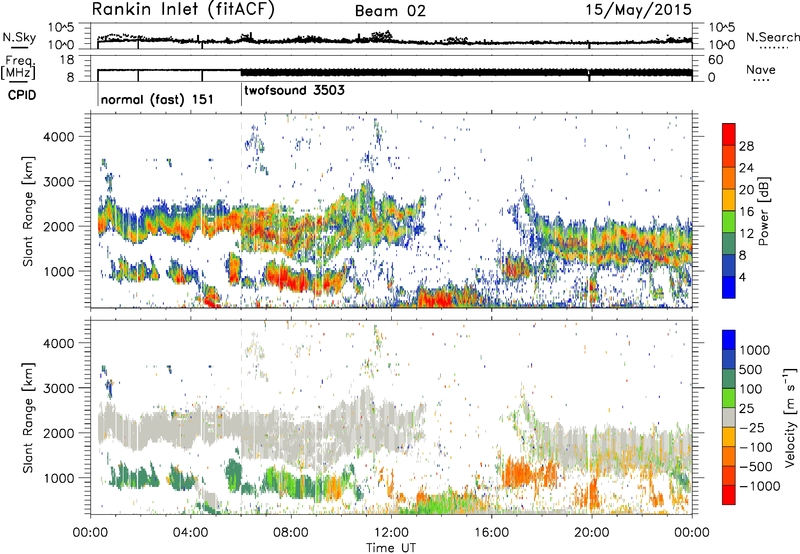The image size is (800, 554).
Task: Click the 'Beam 02' label
Action: pos(390,11)
